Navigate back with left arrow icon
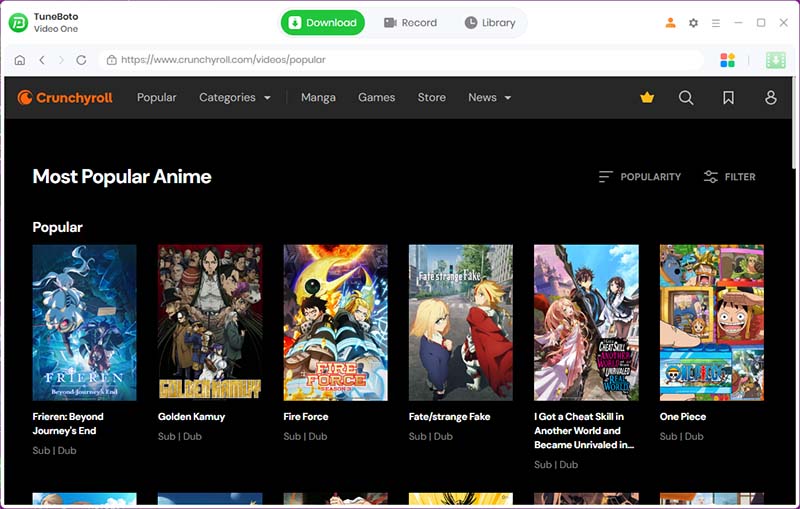Viewport: 800px width, 509px height. pyautogui.click(x=42, y=60)
